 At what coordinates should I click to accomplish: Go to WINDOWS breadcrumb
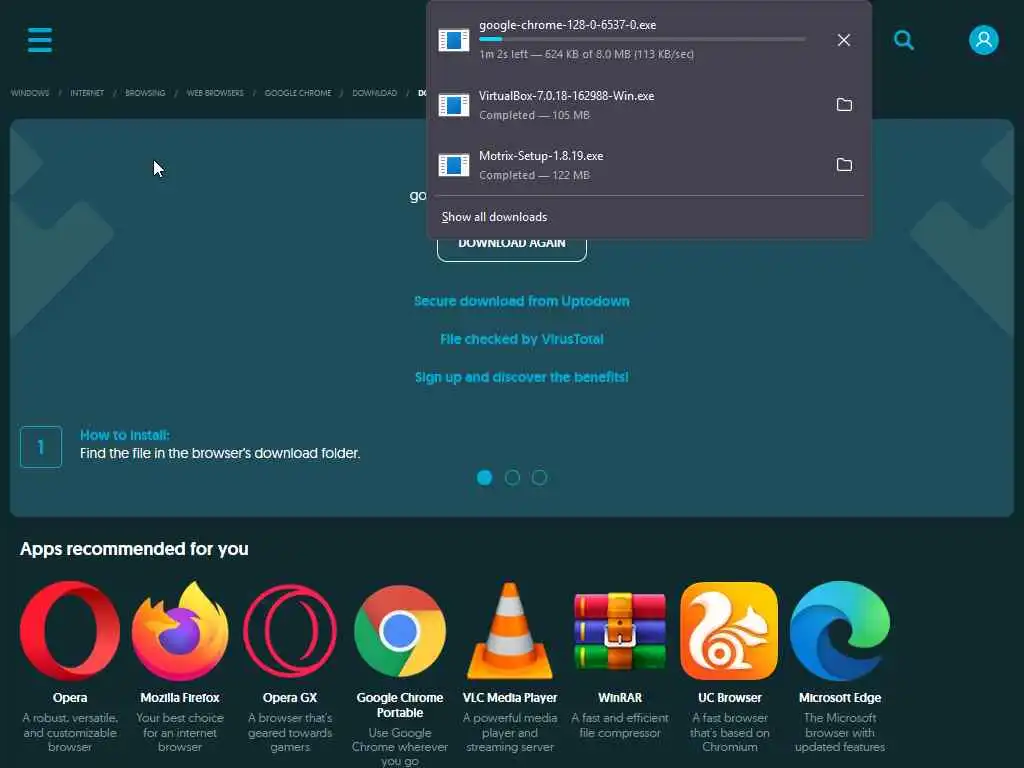click(x=30, y=93)
